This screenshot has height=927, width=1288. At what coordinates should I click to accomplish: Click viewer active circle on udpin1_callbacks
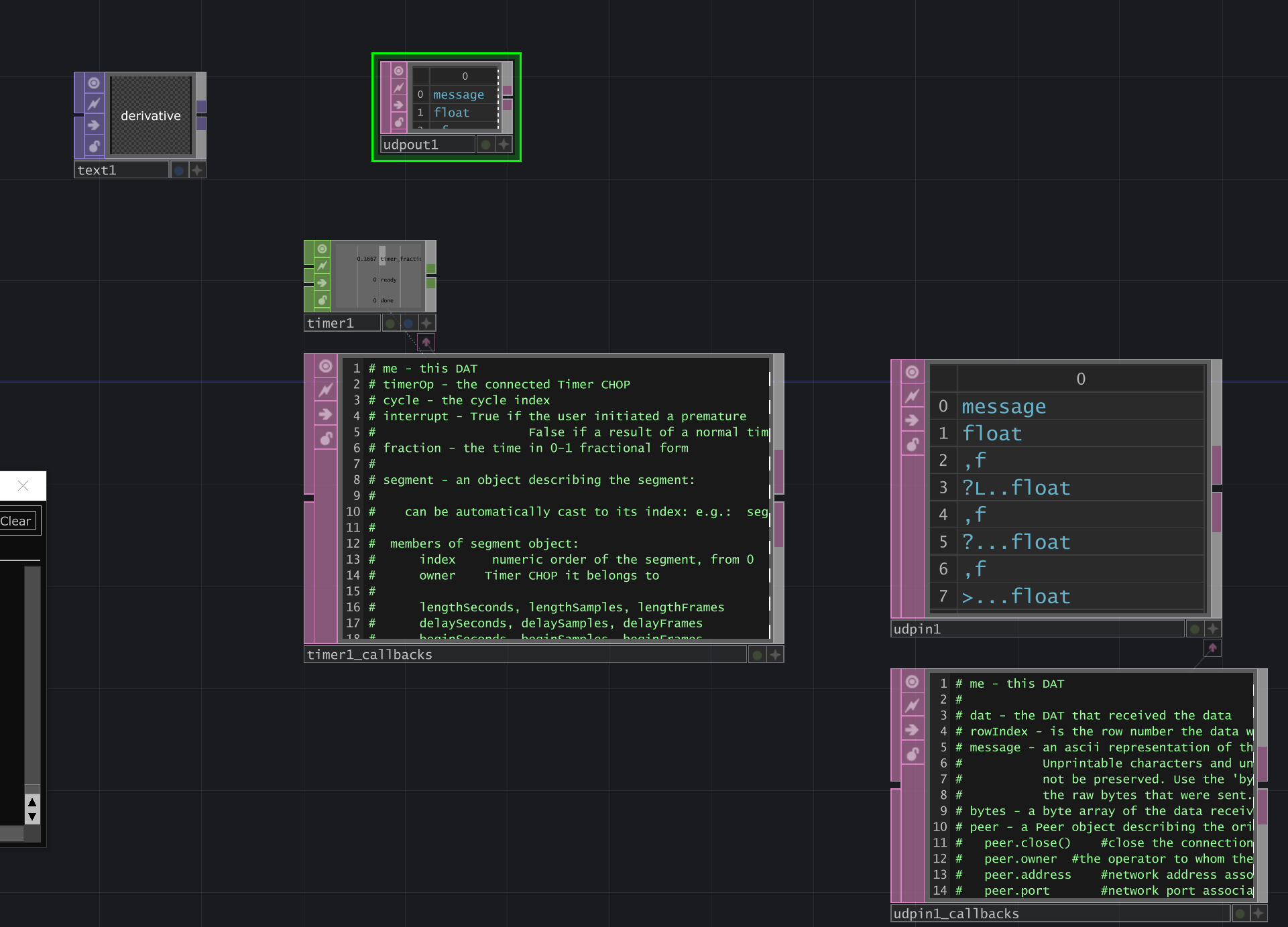coord(912,682)
